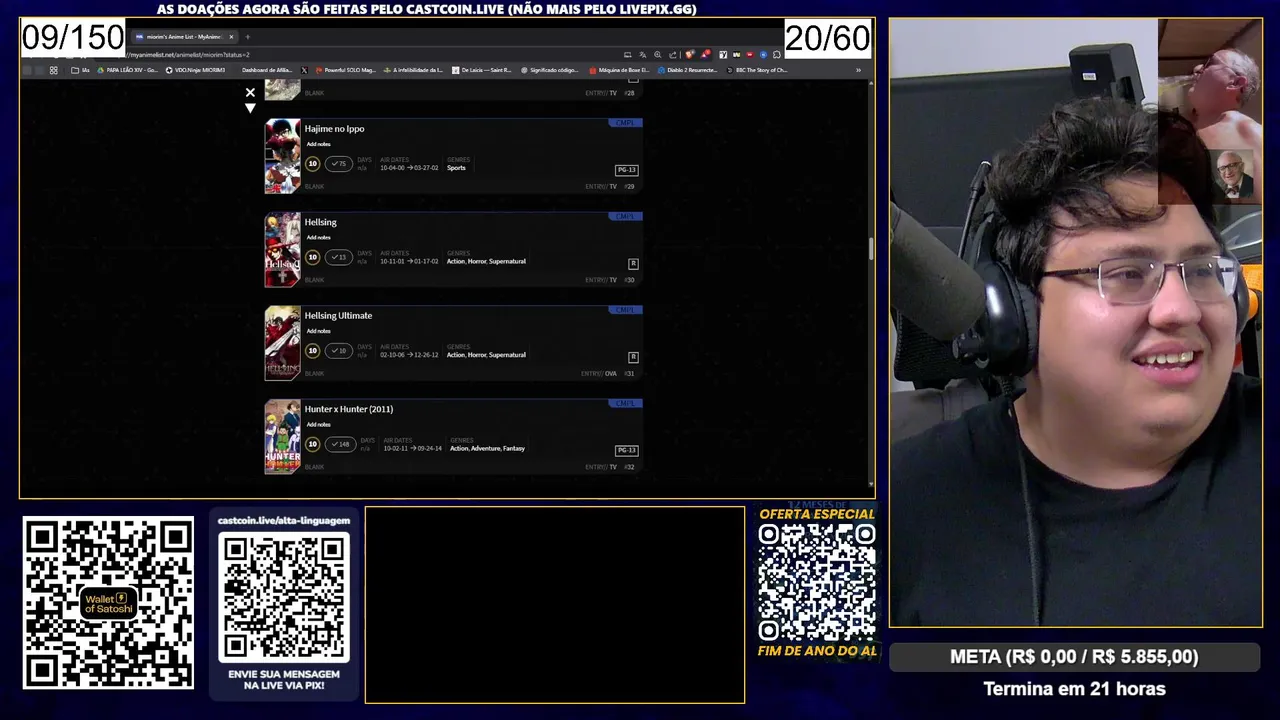Open the Brave shields icon
Viewport: 1280px width, 720px height.
click(x=690, y=55)
